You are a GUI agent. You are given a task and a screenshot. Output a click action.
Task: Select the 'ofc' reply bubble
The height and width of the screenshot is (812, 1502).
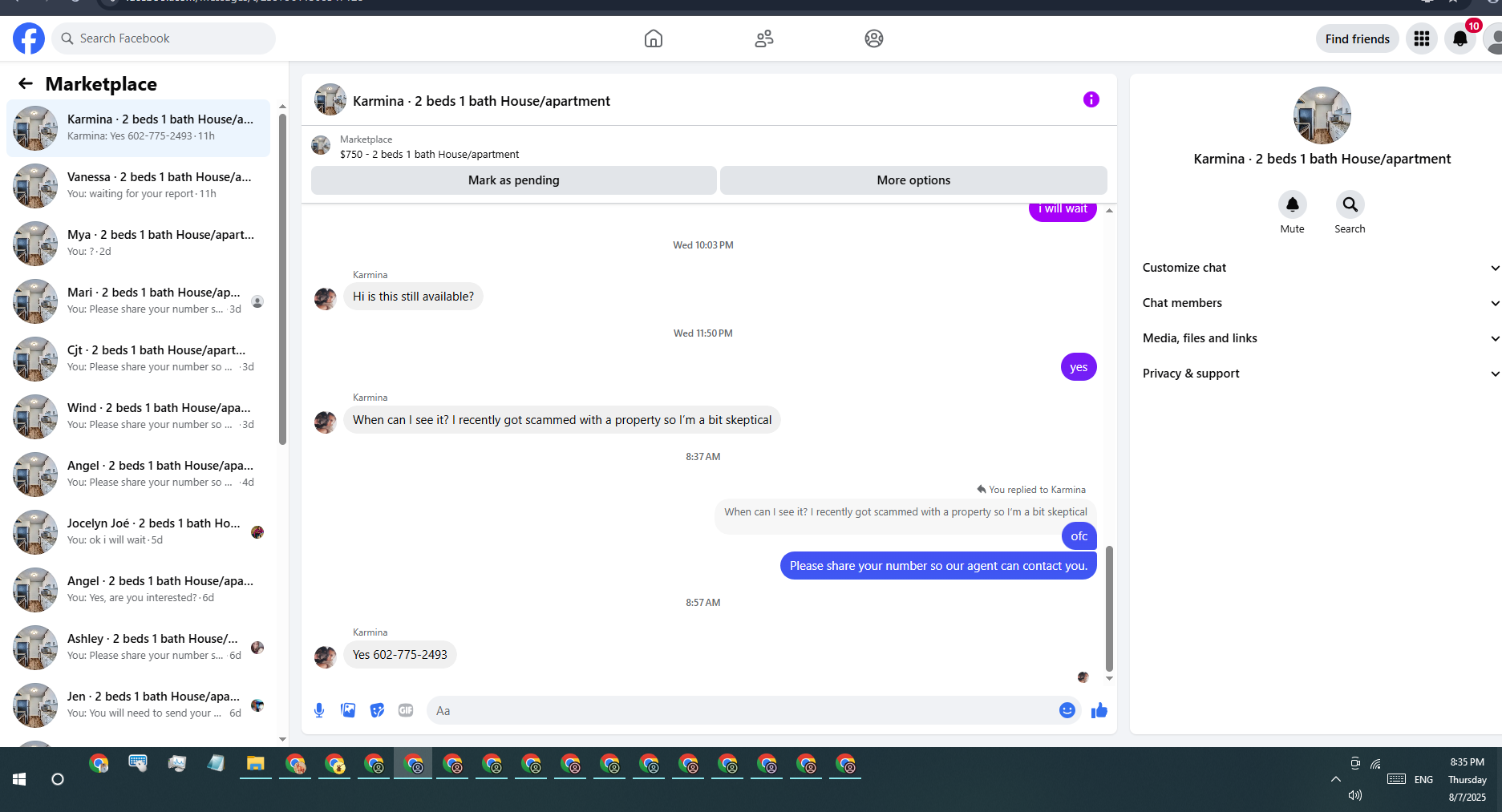tap(1079, 536)
